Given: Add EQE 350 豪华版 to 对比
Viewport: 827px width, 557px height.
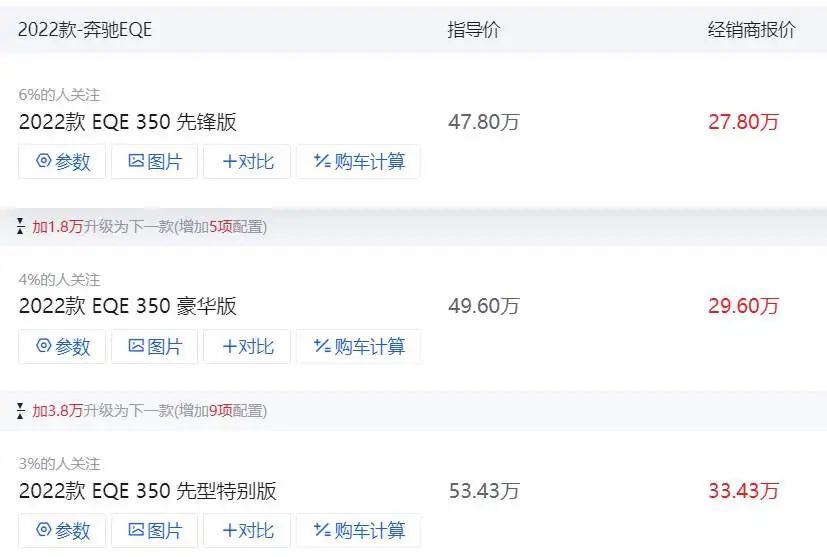Looking at the screenshot, I should click(247, 347).
